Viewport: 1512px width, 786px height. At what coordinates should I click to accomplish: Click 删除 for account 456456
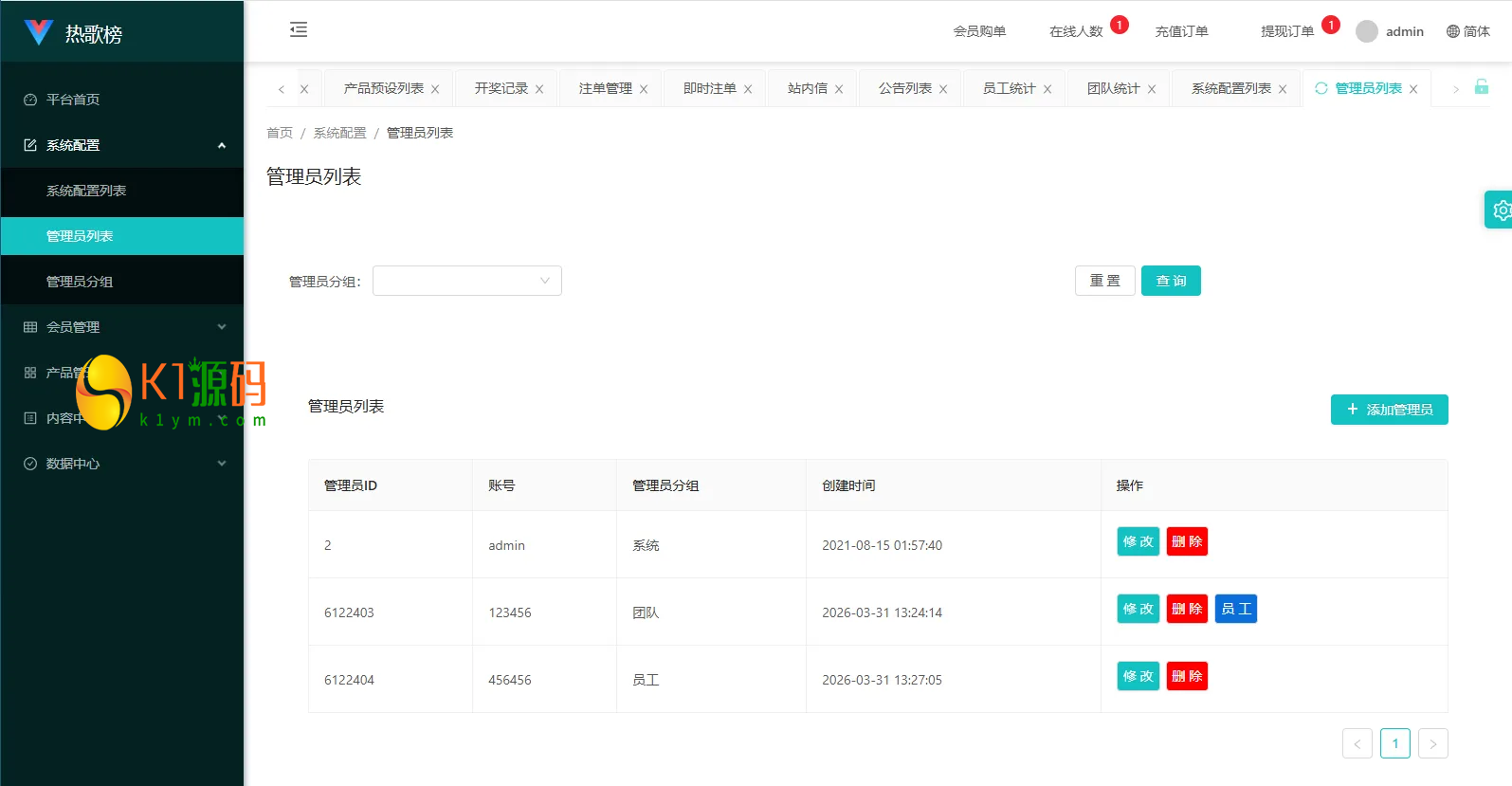[1187, 676]
